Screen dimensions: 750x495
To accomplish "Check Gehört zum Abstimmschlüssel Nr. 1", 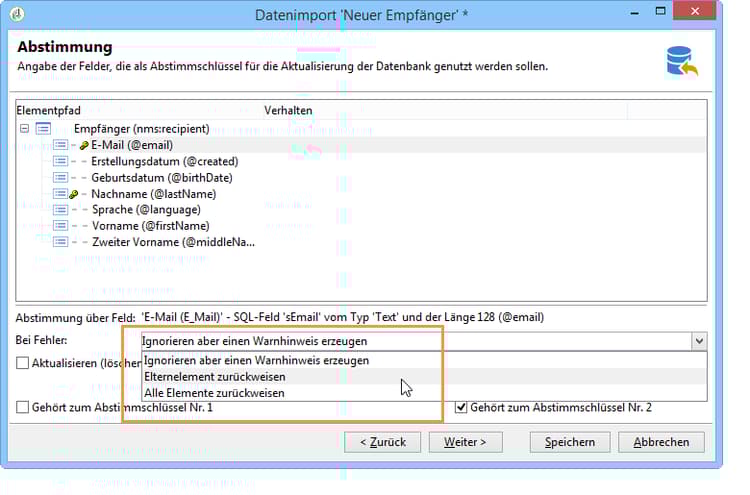I will tap(22, 407).
